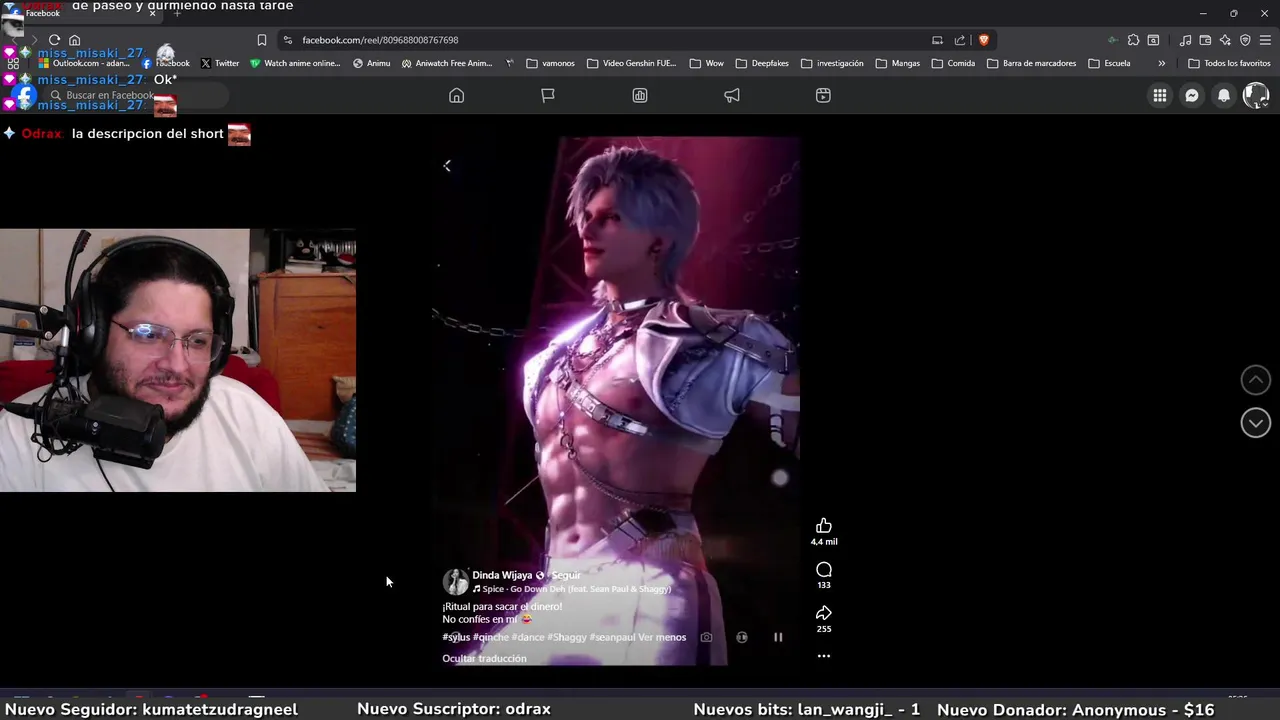Open the share icon in address bar
The image size is (1280, 720).
[960, 40]
